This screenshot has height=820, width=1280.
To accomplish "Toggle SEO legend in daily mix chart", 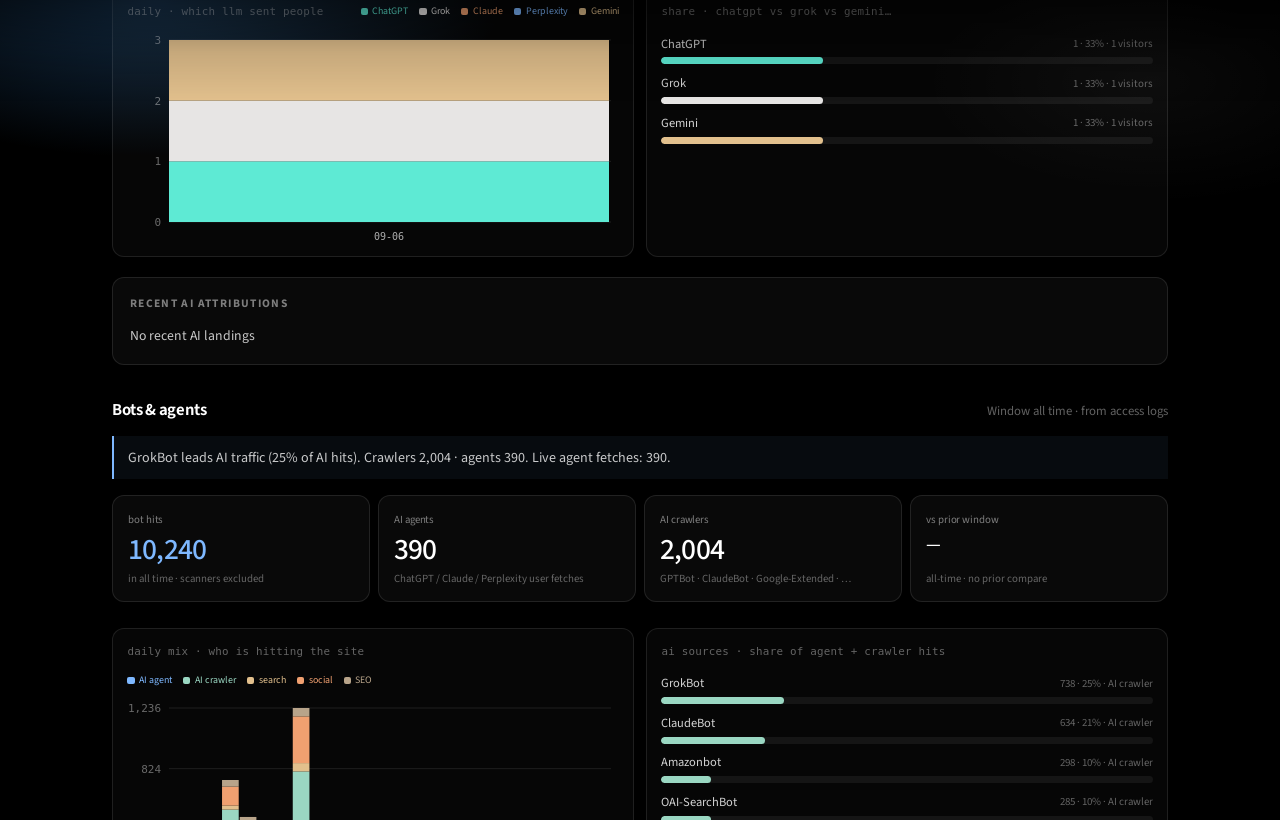I will click(x=358, y=680).
